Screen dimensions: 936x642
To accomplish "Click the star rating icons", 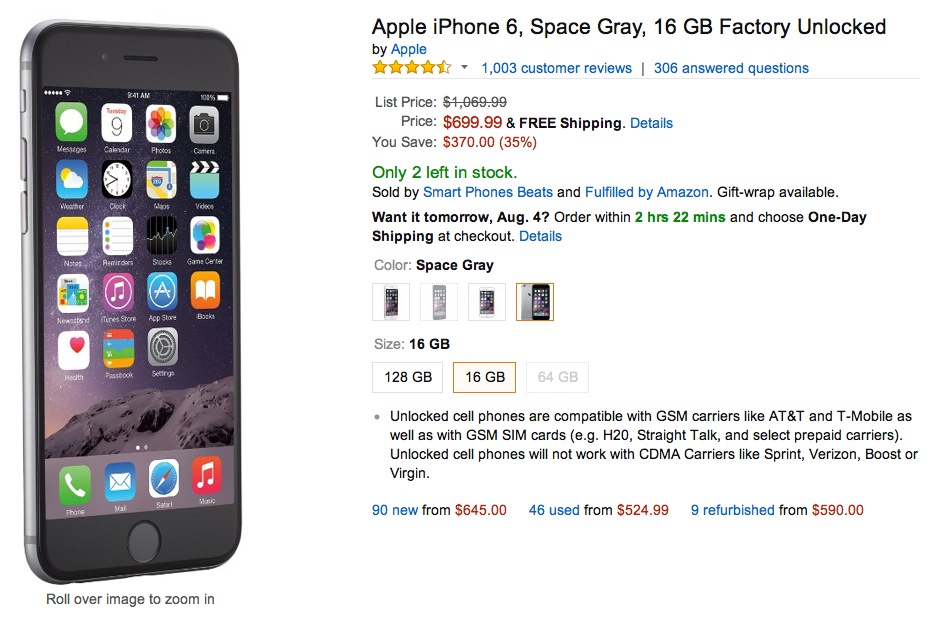I will click(x=412, y=68).
